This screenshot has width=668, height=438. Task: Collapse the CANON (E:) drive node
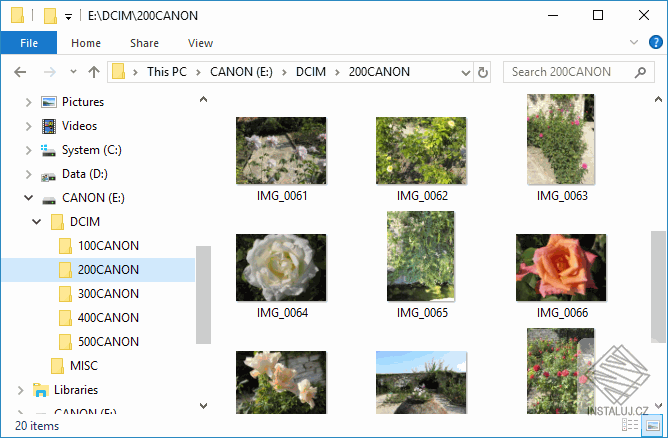tap(28, 198)
